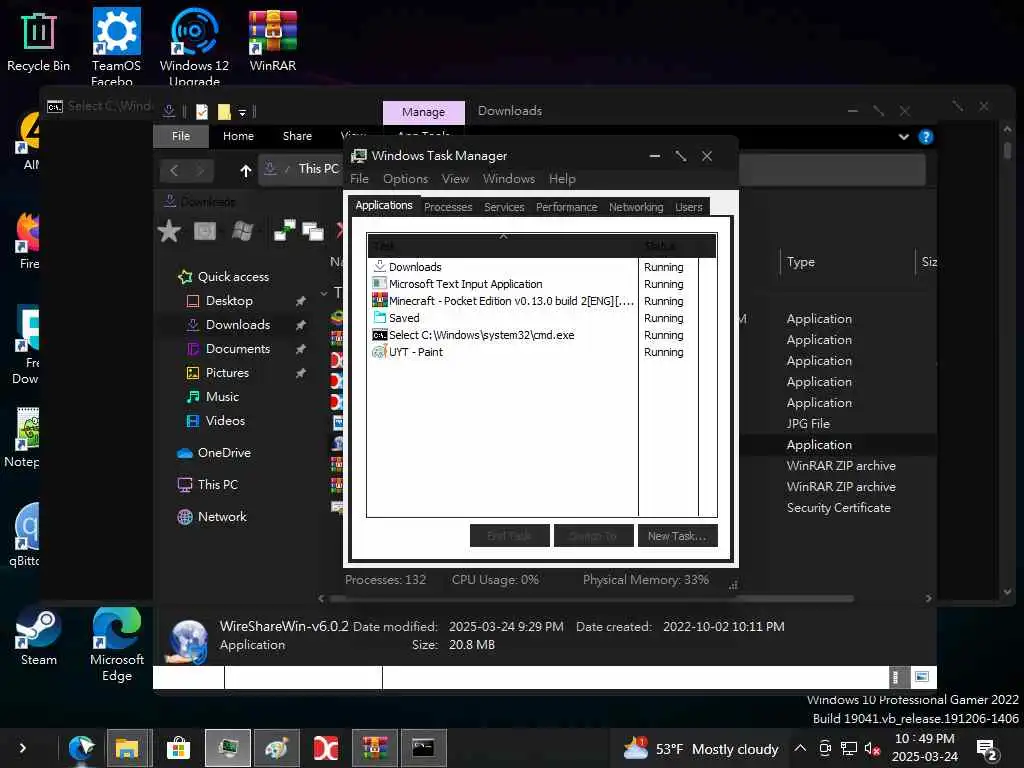Open the Explorer Home ribbon tab
Viewport: 1024px width, 768px height.
(x=238, y=136)
